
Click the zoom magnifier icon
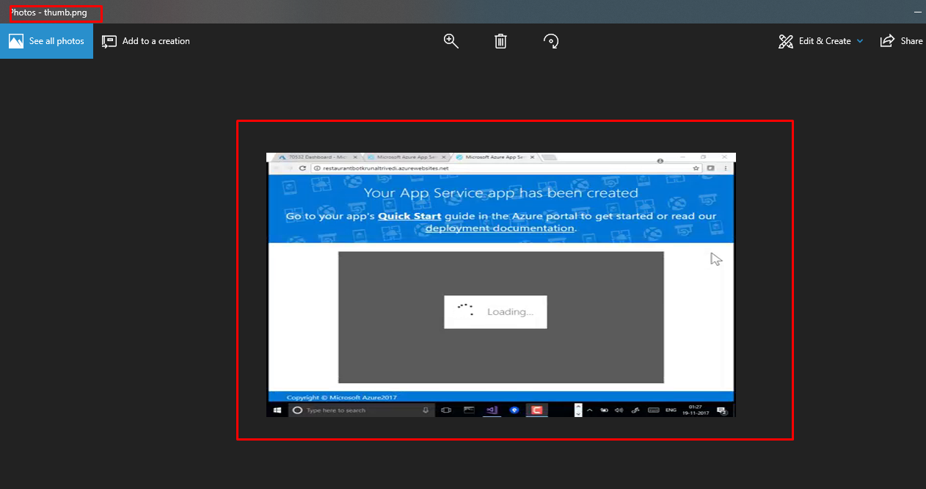pyautogui.click(x=451, y=41)
